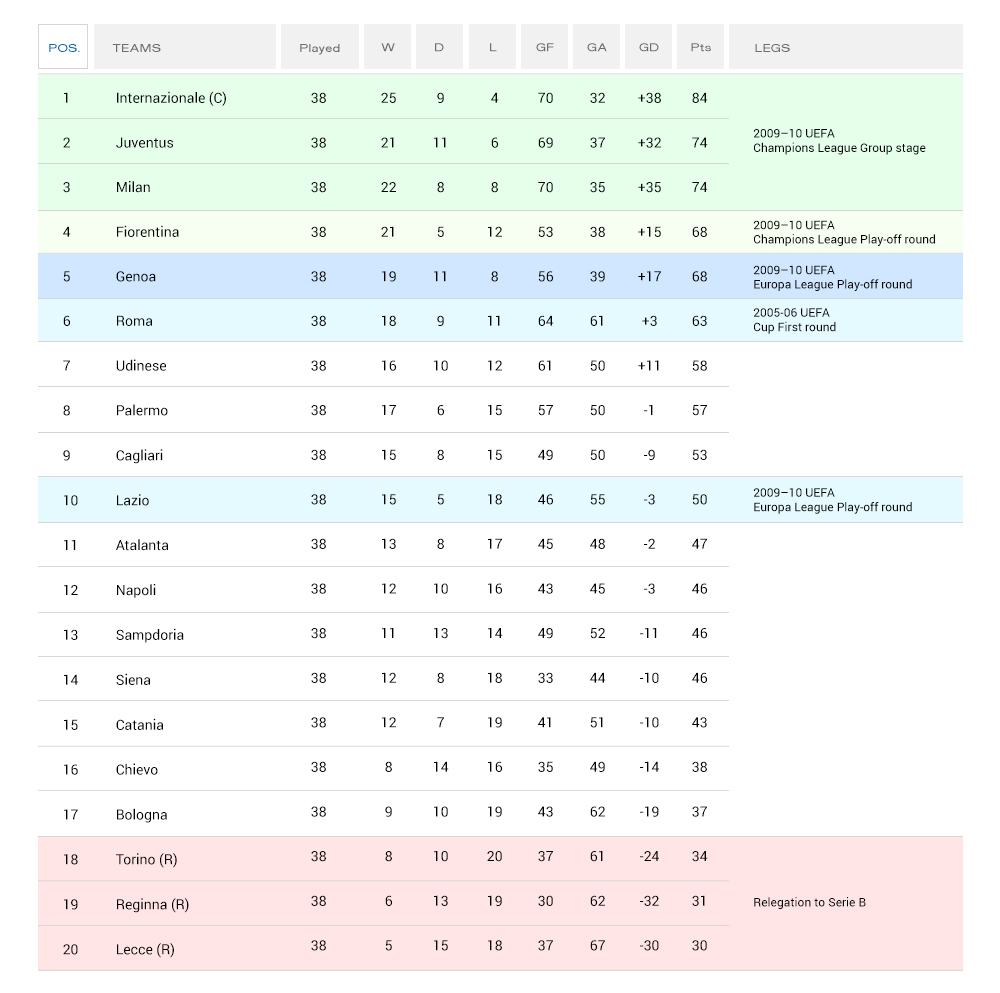Open the Torino (R) team entry
The image size is (1000, 993).
tap(146, 859)
